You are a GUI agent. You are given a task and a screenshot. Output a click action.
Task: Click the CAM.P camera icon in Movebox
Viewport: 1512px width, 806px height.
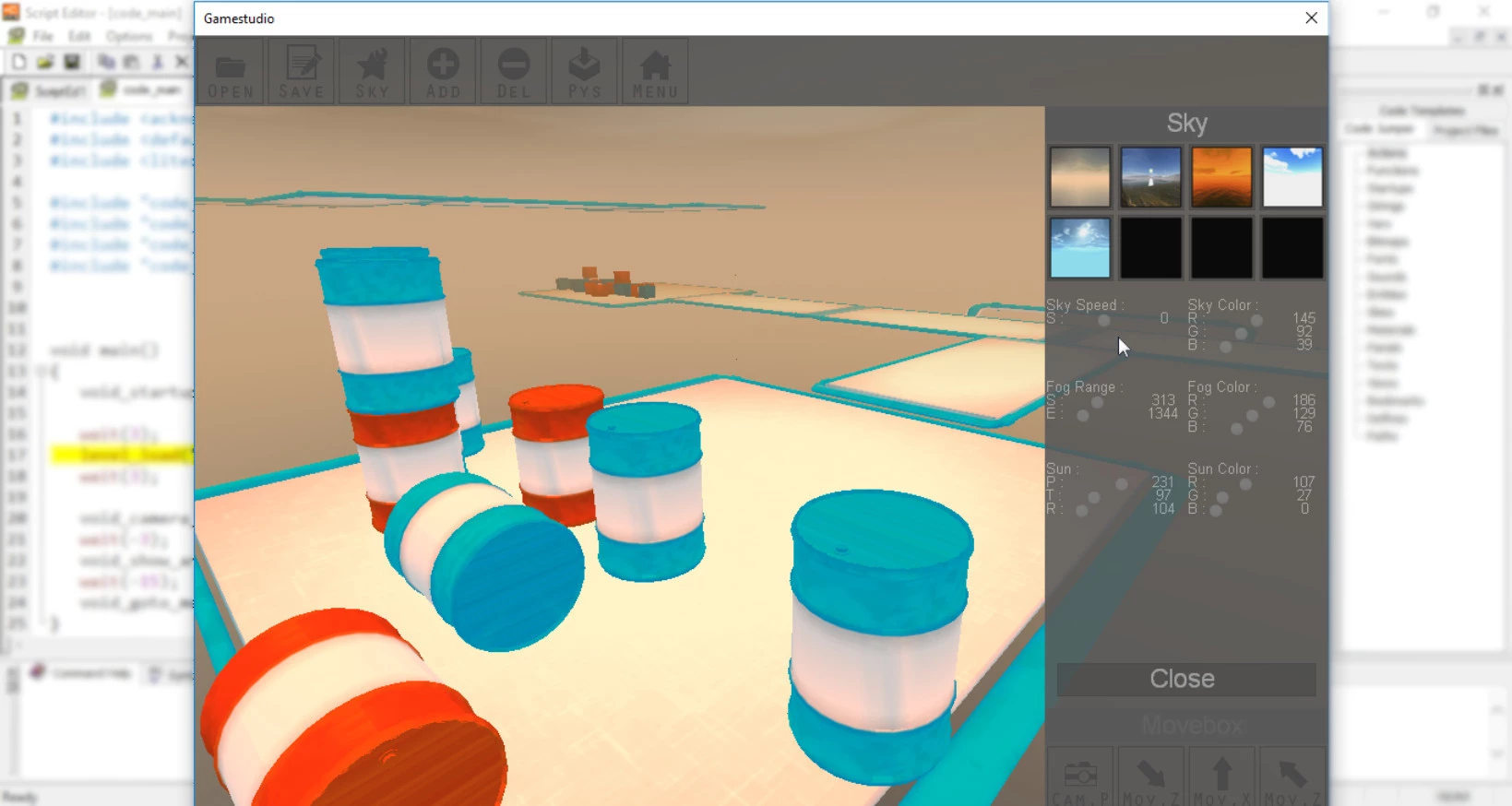click(x=1080, y=777)
